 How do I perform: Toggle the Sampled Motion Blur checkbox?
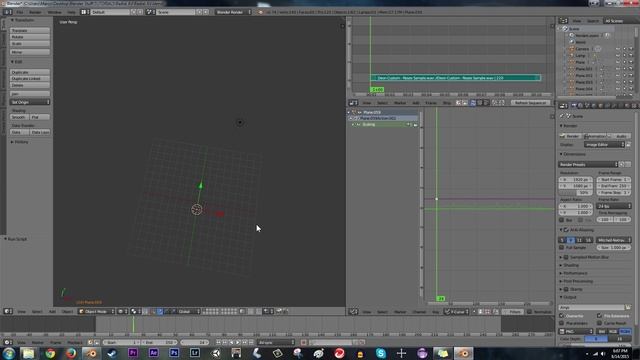point(566,257)
